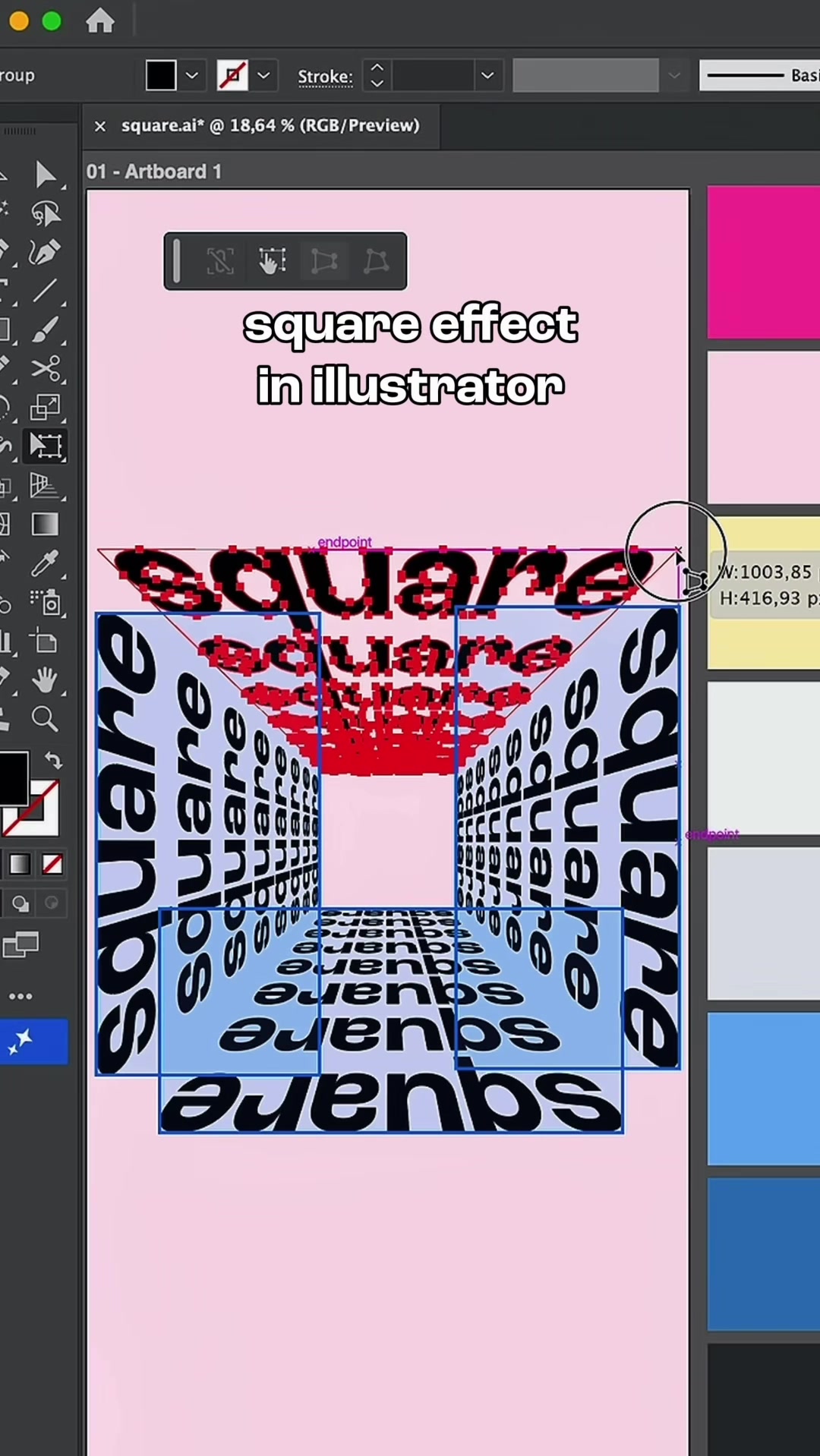This screenshot has width=820, height=1456.
Task: Select the Curvature tool
Action: (x=46, y=252)
